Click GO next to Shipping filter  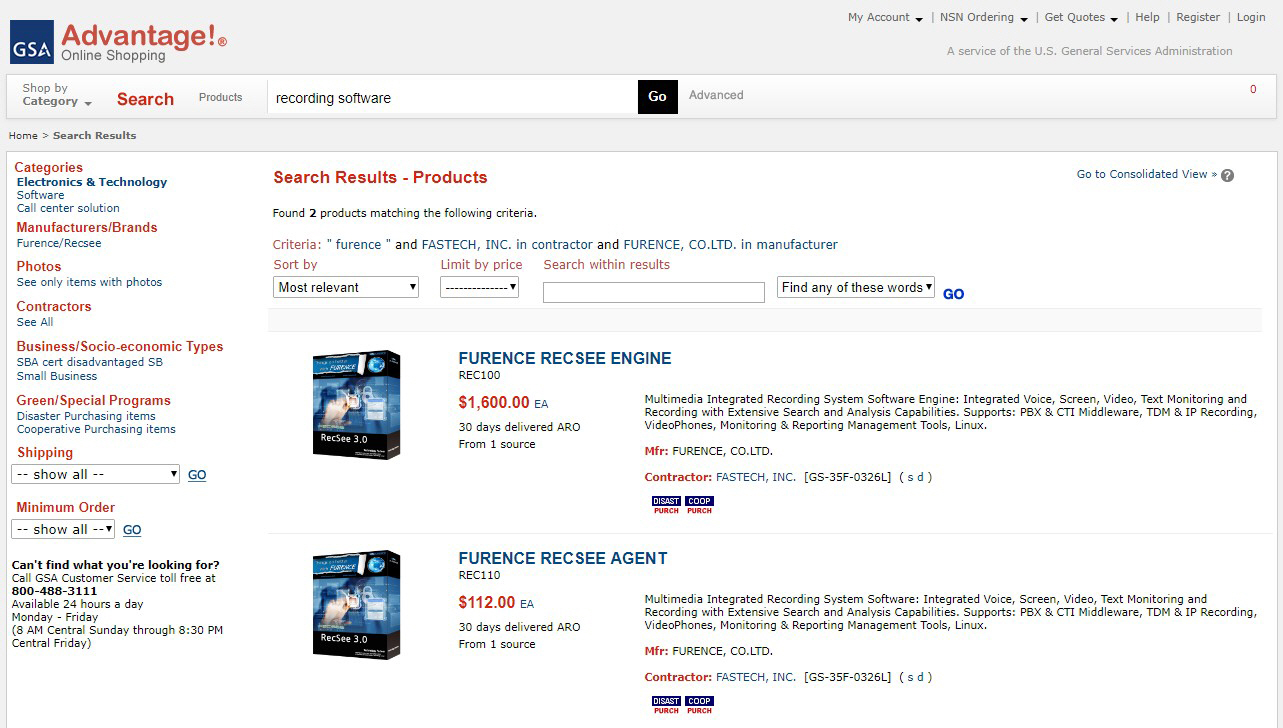197,475
